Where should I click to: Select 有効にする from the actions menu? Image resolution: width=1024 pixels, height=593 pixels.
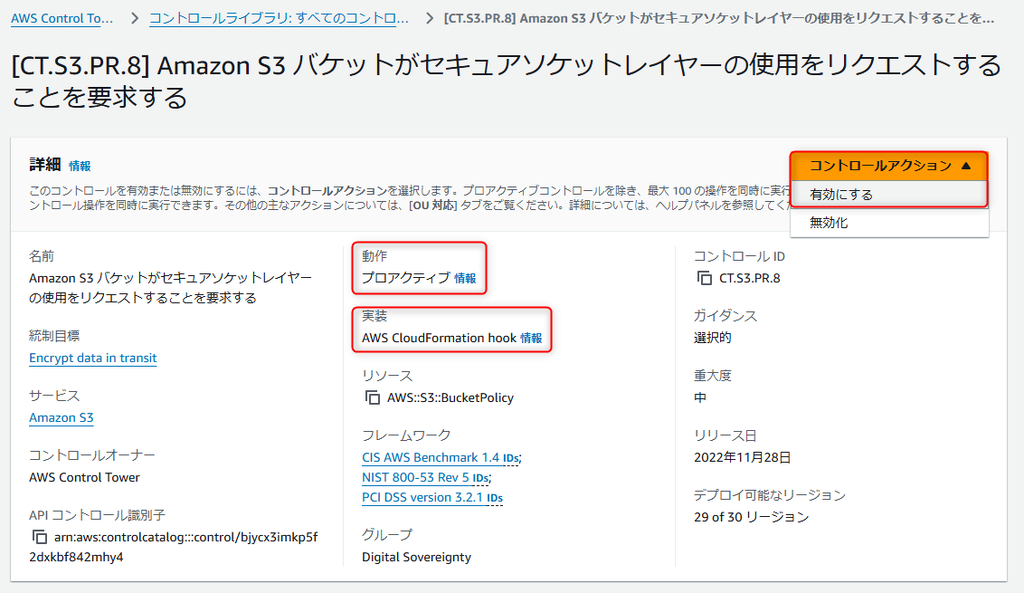coord(889,194)
